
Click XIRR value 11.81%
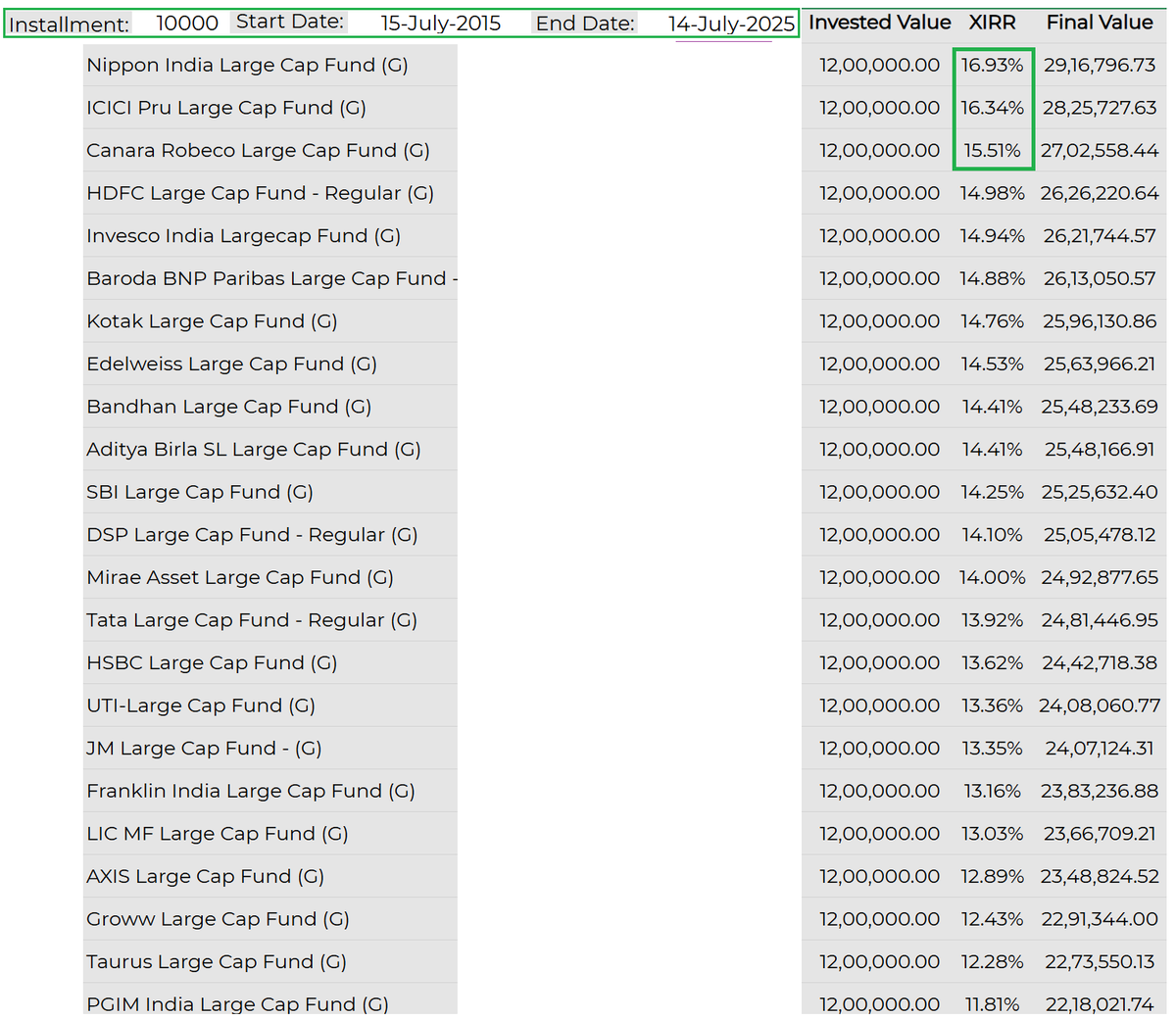pos(992,1004)
